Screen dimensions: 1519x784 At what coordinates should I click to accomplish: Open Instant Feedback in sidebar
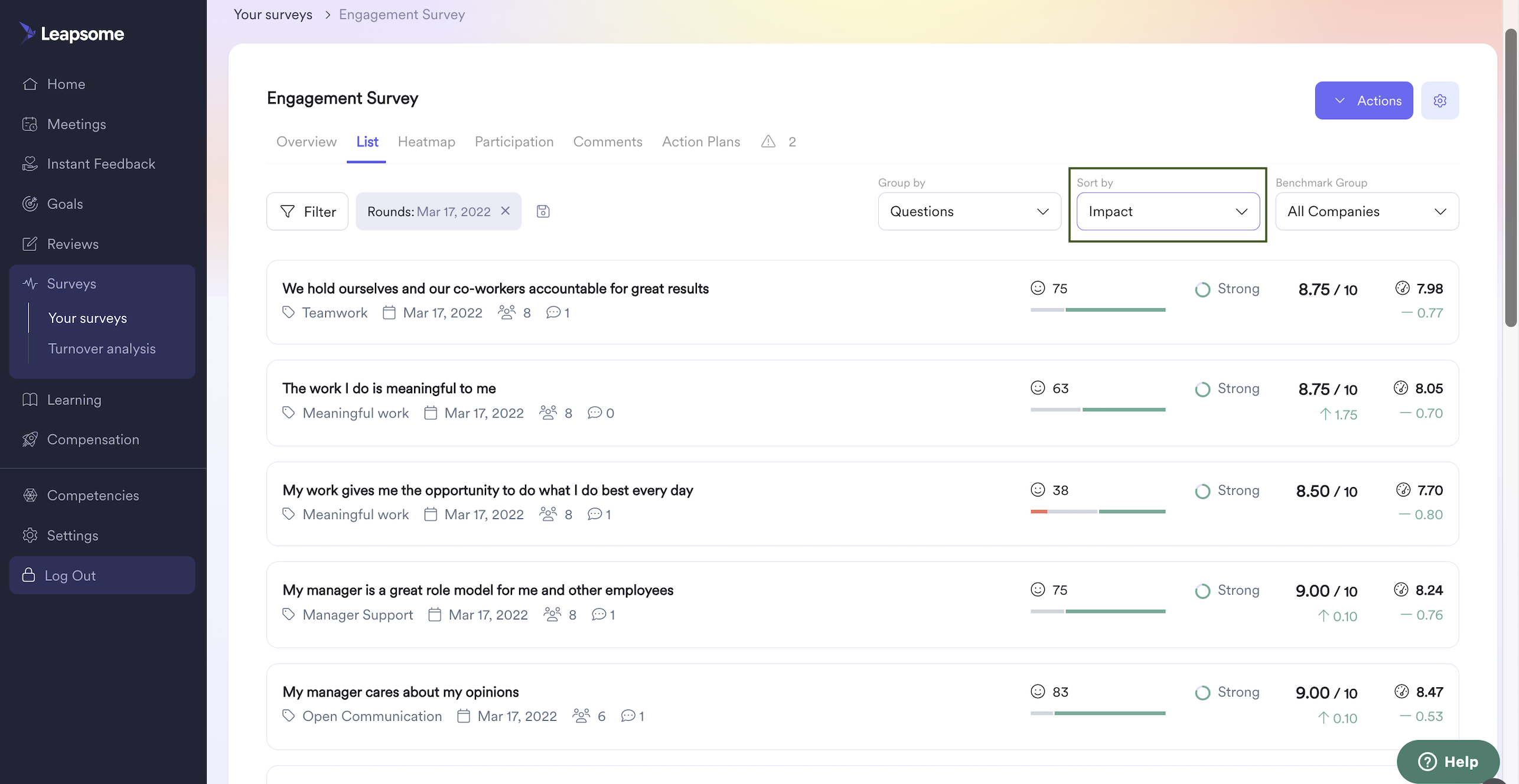(x=100, y=164)
